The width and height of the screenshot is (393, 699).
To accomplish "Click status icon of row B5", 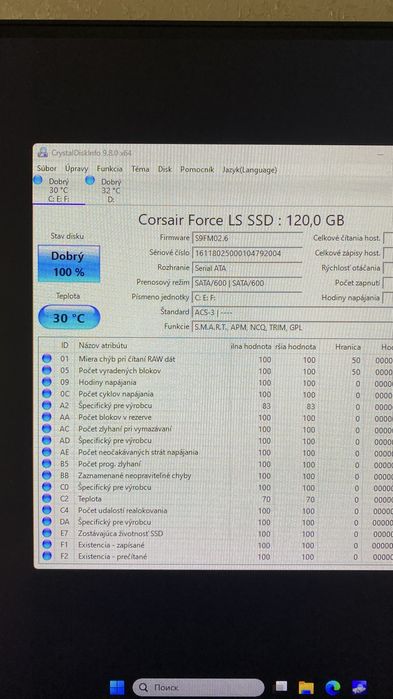I will (x=47, y=463).
